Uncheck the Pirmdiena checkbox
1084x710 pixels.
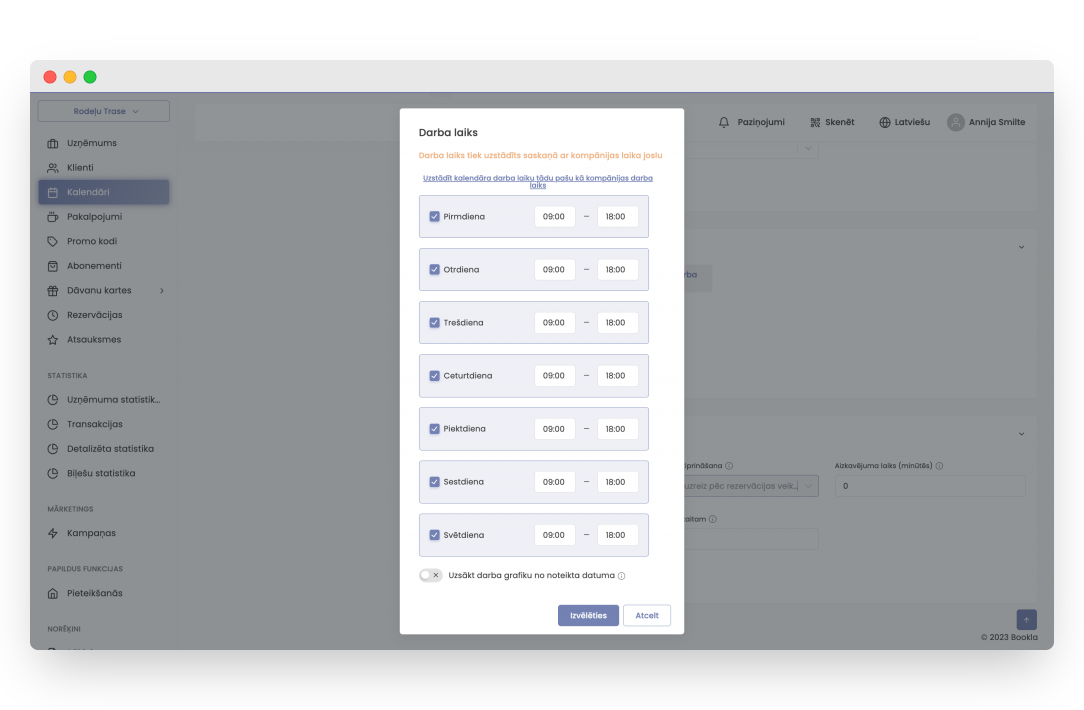coord(435,216)
